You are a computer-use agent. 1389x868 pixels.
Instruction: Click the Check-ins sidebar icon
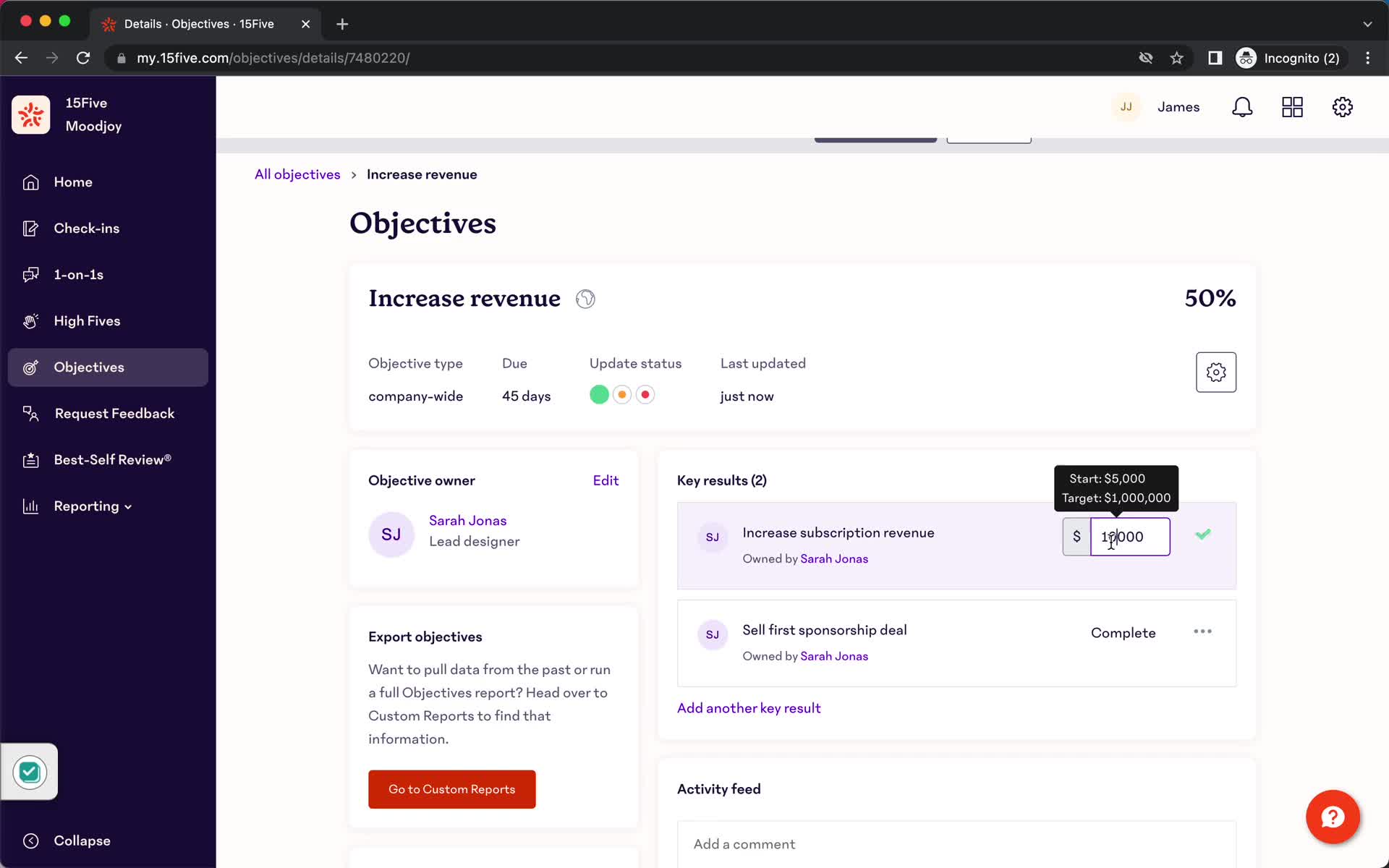[28, 228]
